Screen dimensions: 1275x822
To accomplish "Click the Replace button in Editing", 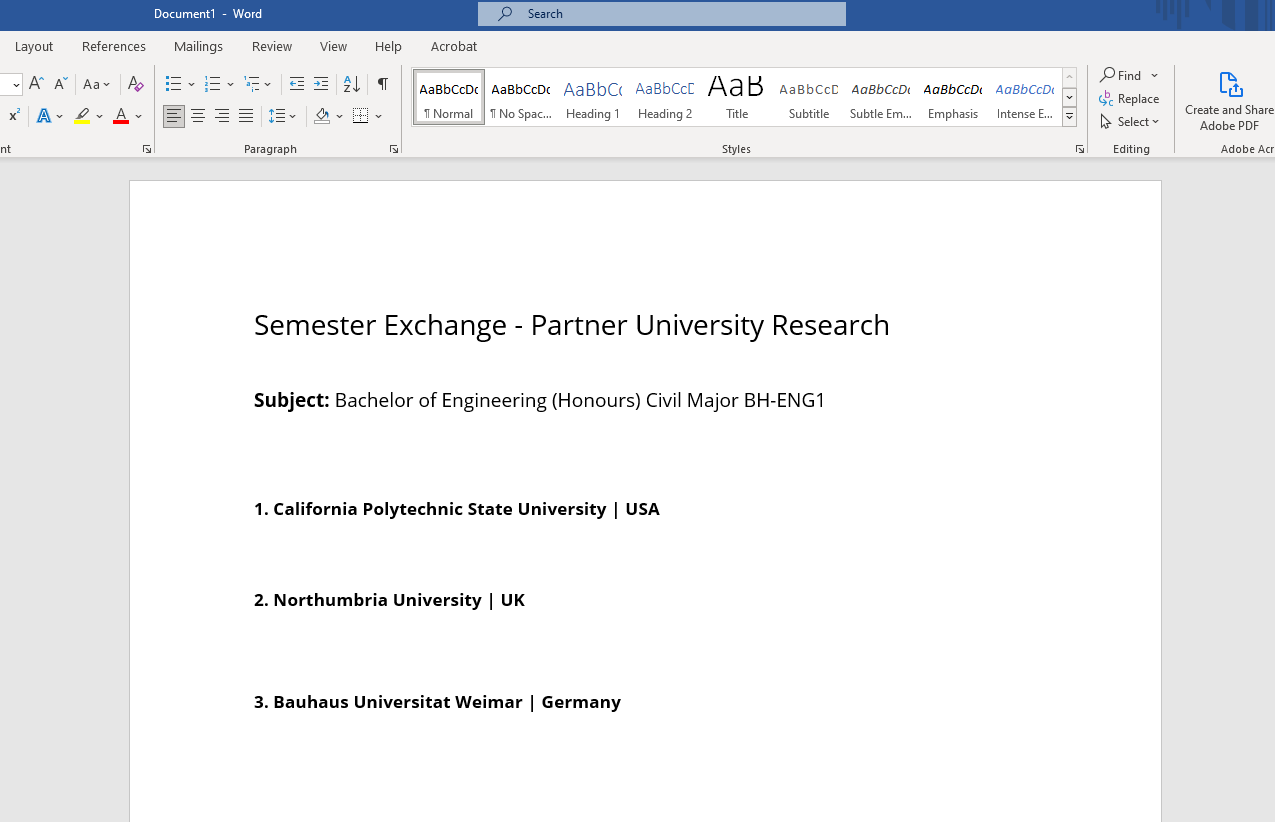I will [1129, 98].
